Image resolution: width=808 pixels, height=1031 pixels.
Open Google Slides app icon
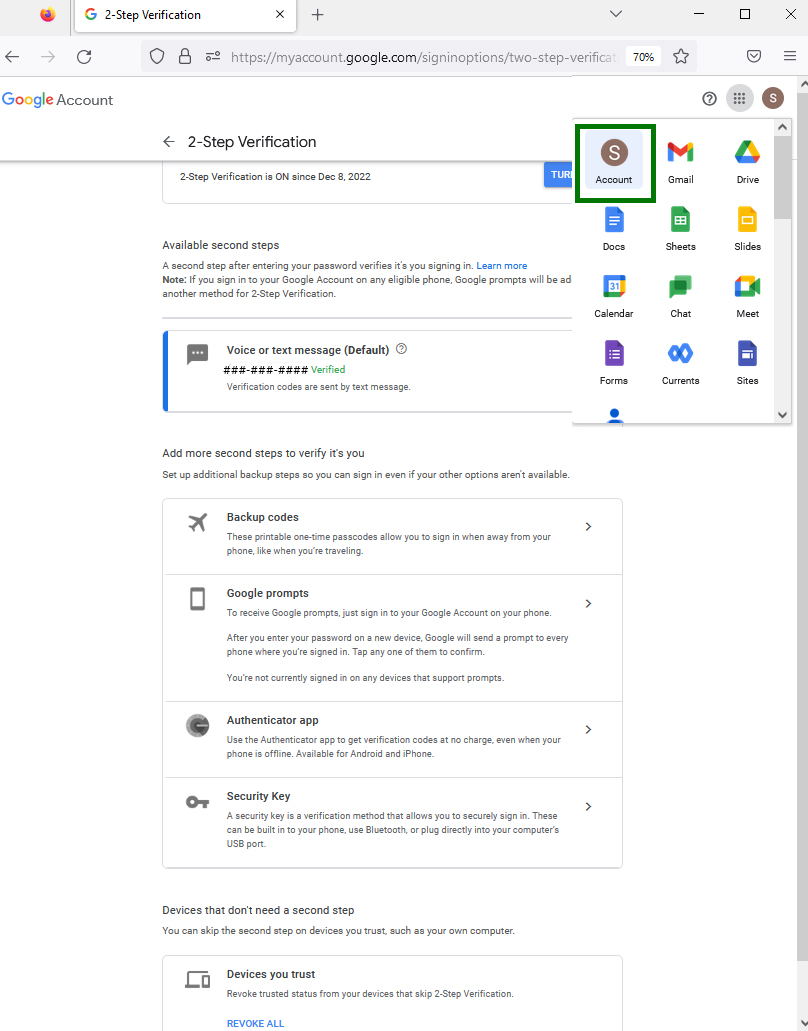[x=747, y=229]
